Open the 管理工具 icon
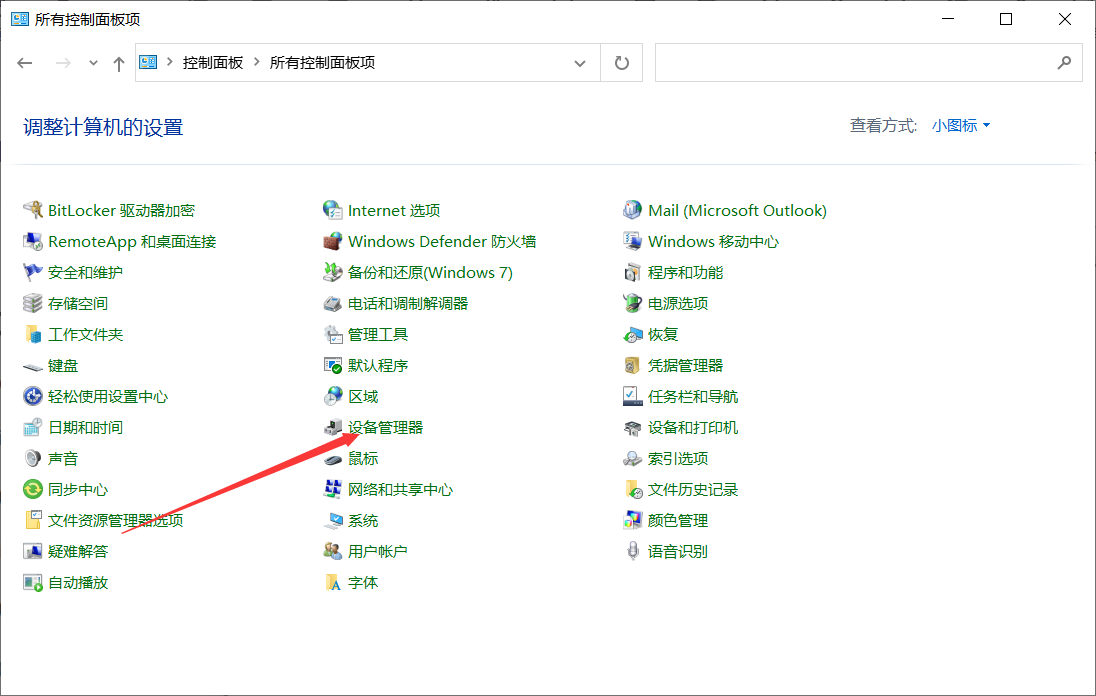 click(x=333, y=335)
